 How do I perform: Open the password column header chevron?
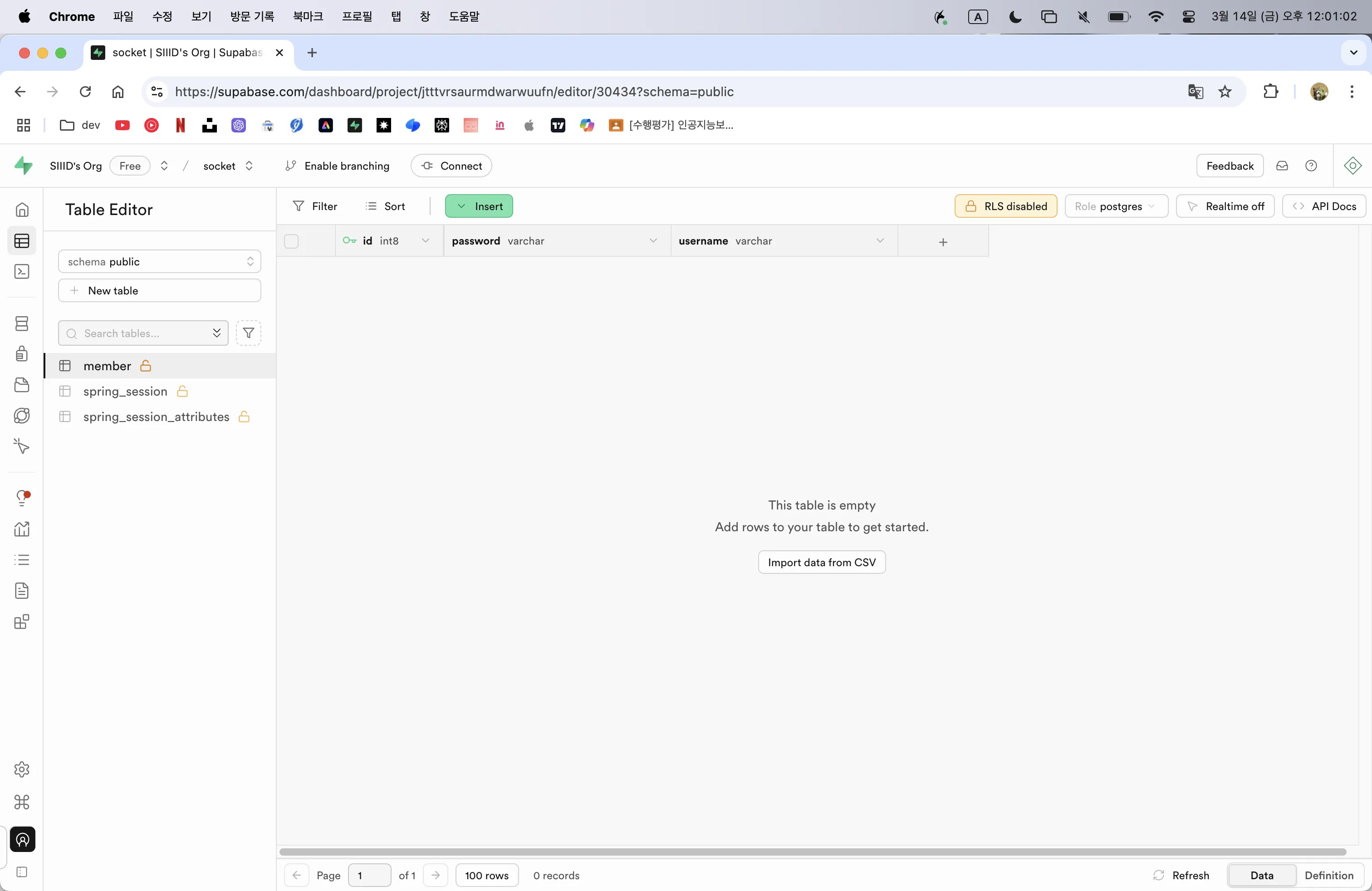click(x=652, y=241)
